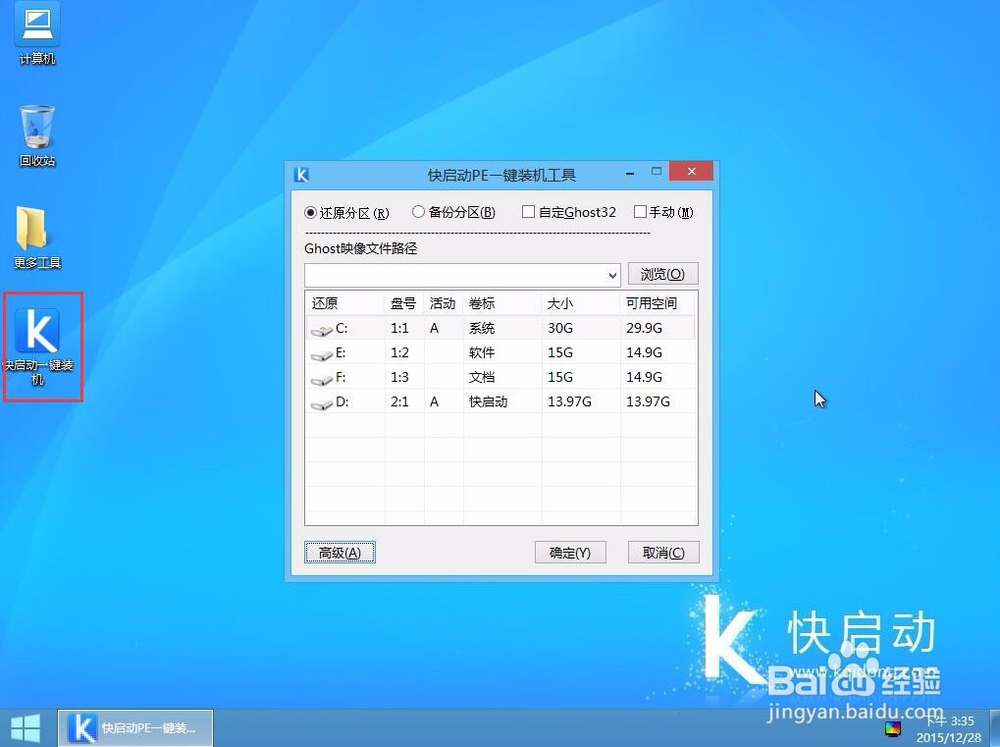Click the 13.97G size cell in the 大小 column
1000x747 pixels.
(x=570, y=401)
